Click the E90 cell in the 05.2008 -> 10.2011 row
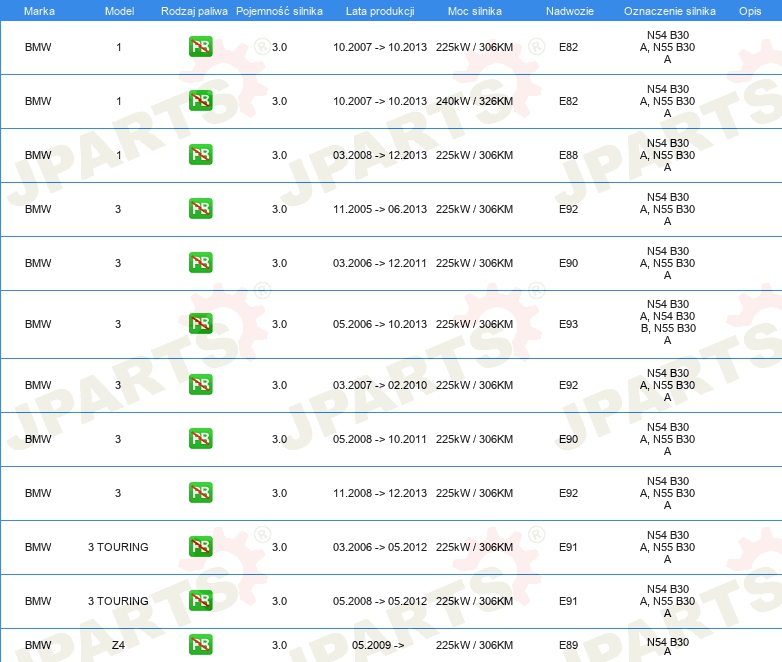This screenshot has width=782, height=662. [568, 439]
